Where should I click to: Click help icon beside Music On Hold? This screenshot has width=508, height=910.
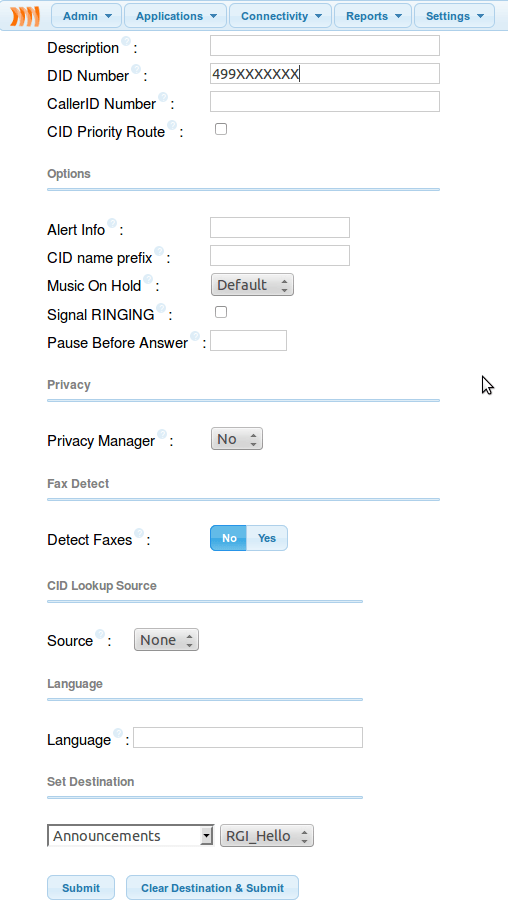(148, 279)
